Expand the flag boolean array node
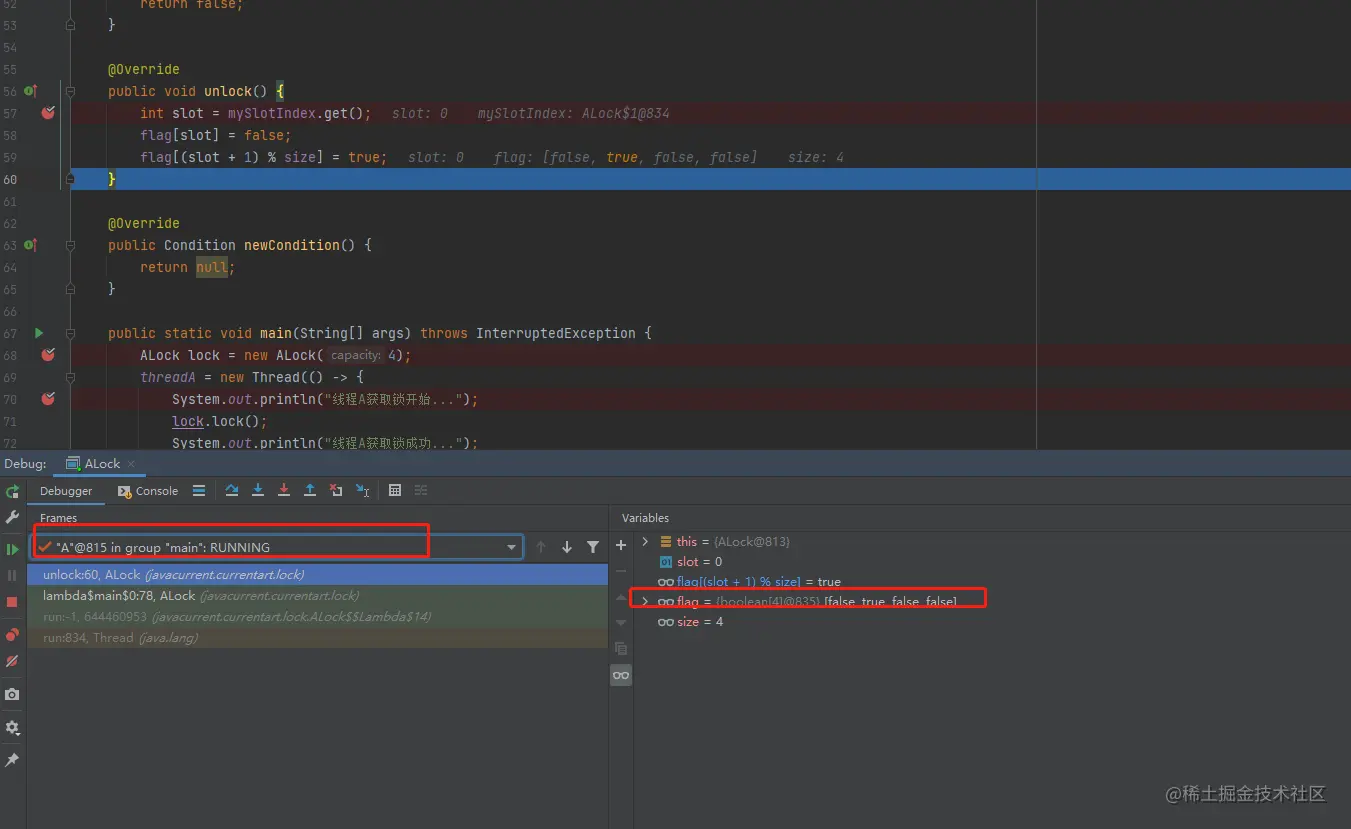 (645, 601)
